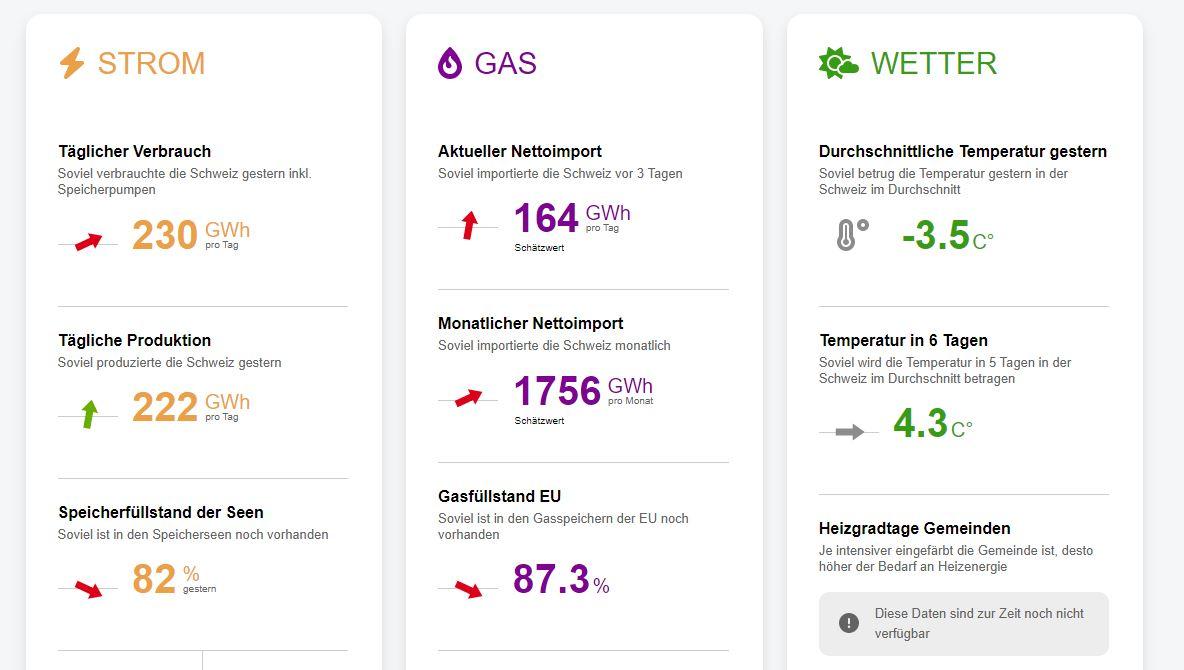Click the red up arrow beside 164 GWh
Viewport: 1184px width, 670px height.
470,225
